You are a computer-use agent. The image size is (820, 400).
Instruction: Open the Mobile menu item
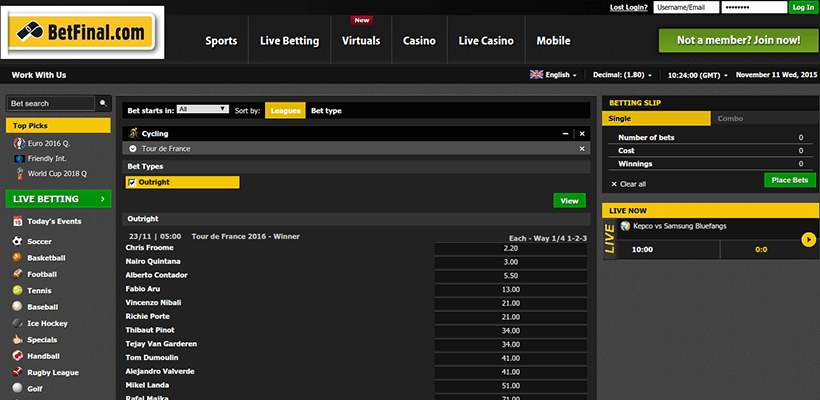[553, 41]
